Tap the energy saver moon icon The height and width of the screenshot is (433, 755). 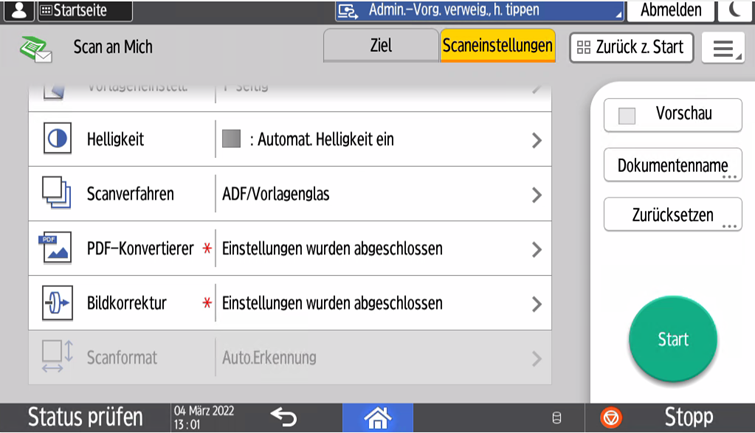tap(737, 10)
